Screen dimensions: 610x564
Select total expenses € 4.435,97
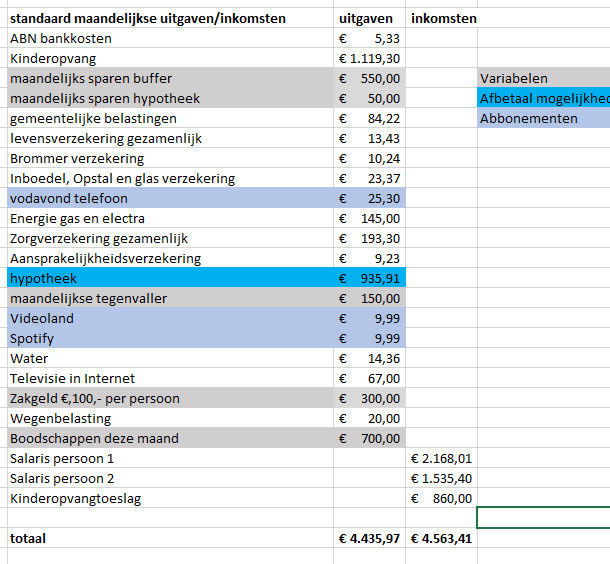click(x=369, y=539)
